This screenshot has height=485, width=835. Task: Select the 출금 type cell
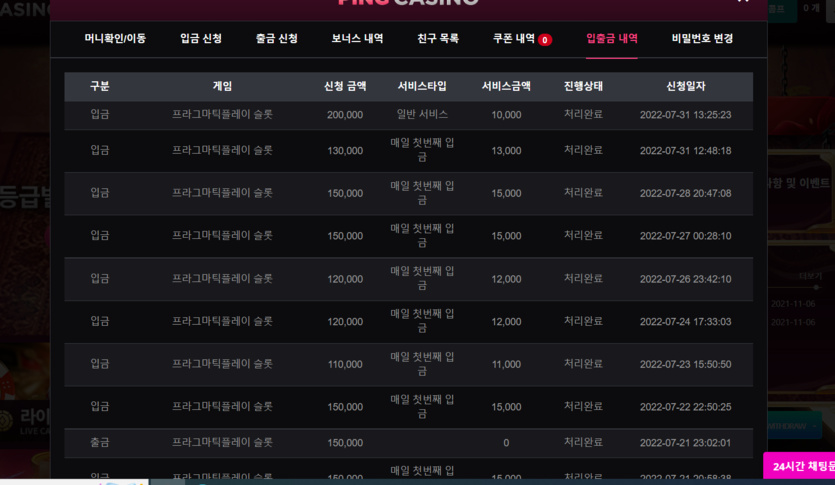[100, 442]
